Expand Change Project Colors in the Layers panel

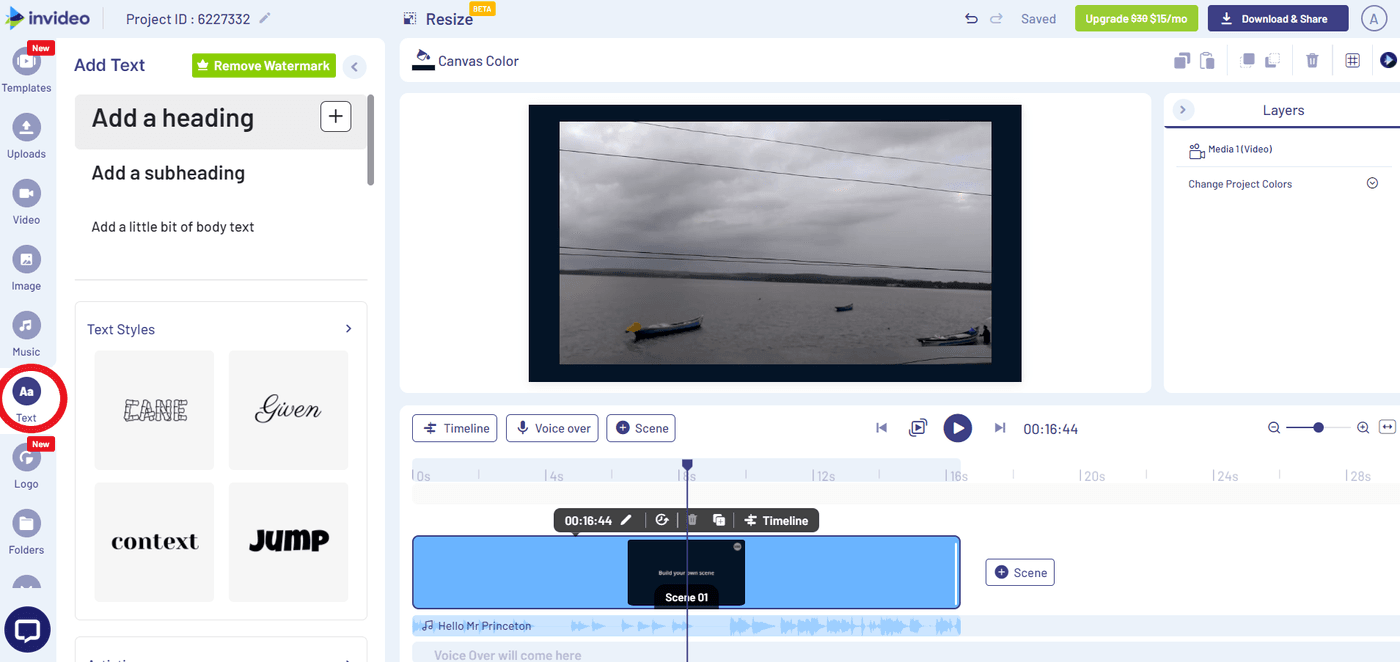[x=1372, y=183]
